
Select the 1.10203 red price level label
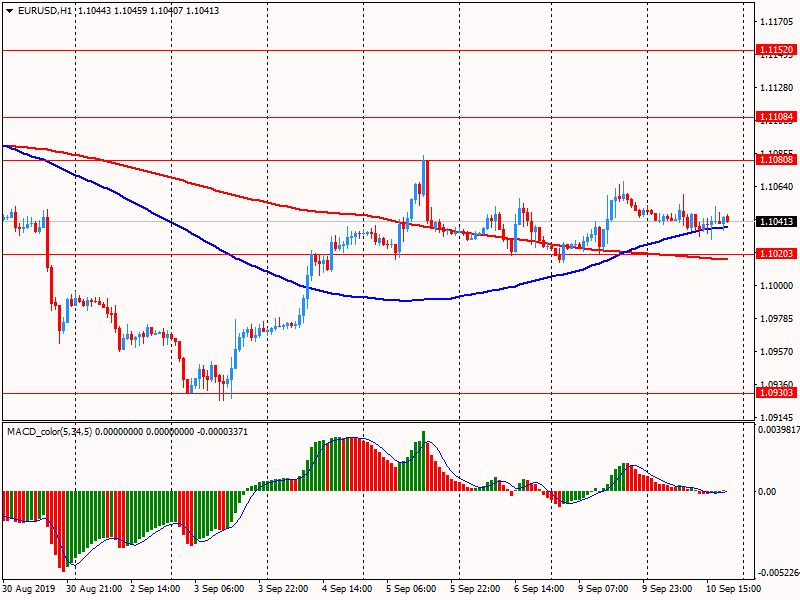pyautogui.click(x=776, y=254)
